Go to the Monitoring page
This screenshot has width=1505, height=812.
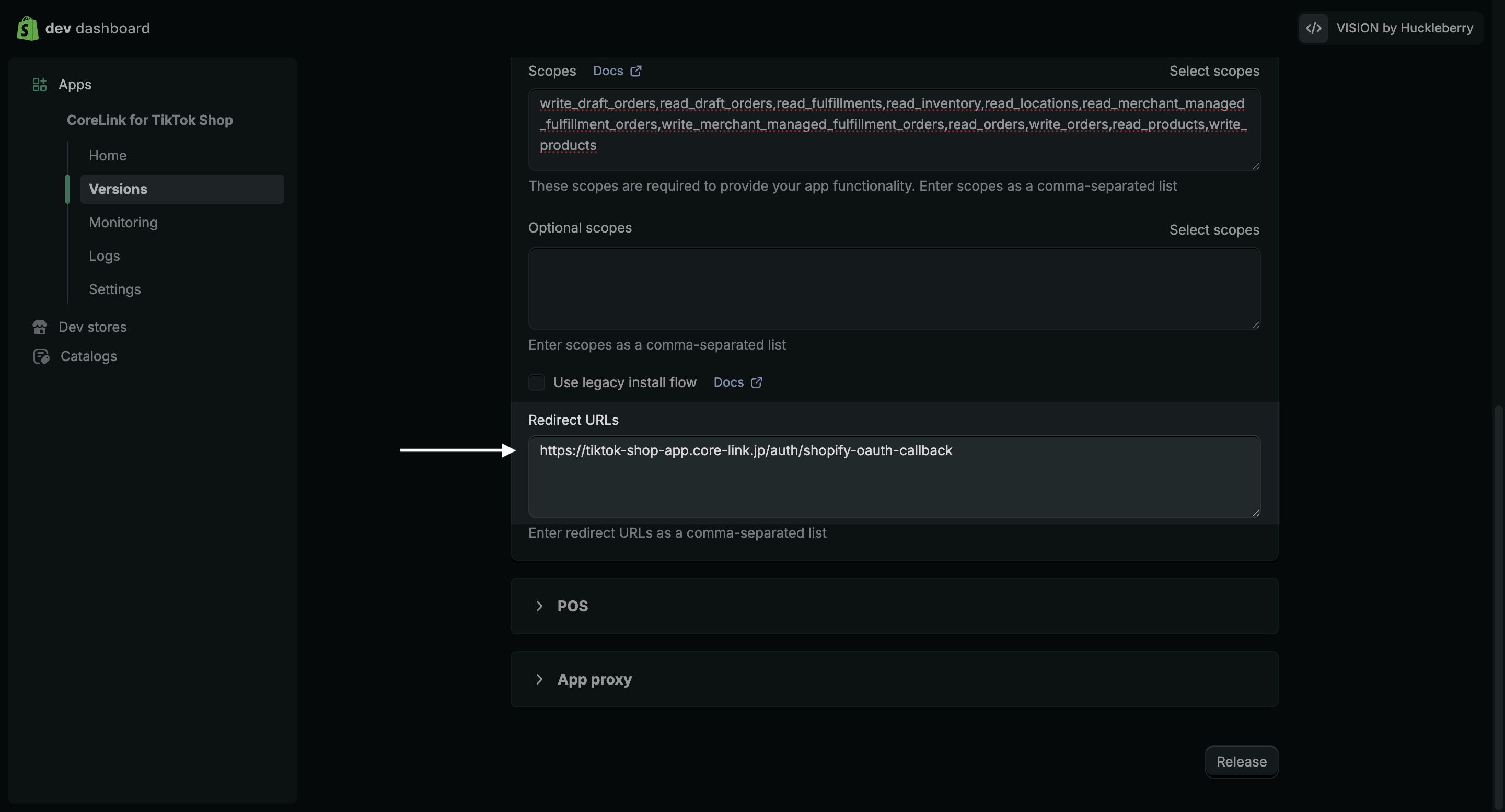(x=123, y=223)
